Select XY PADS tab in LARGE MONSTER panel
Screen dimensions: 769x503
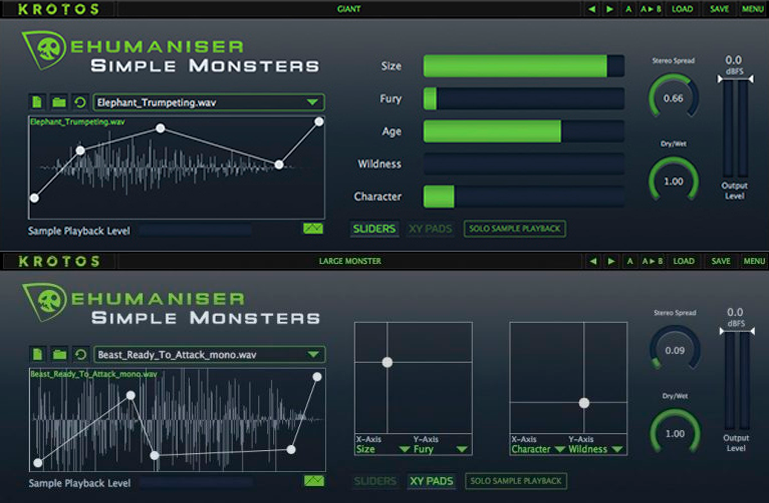click(x=432, y=481)
